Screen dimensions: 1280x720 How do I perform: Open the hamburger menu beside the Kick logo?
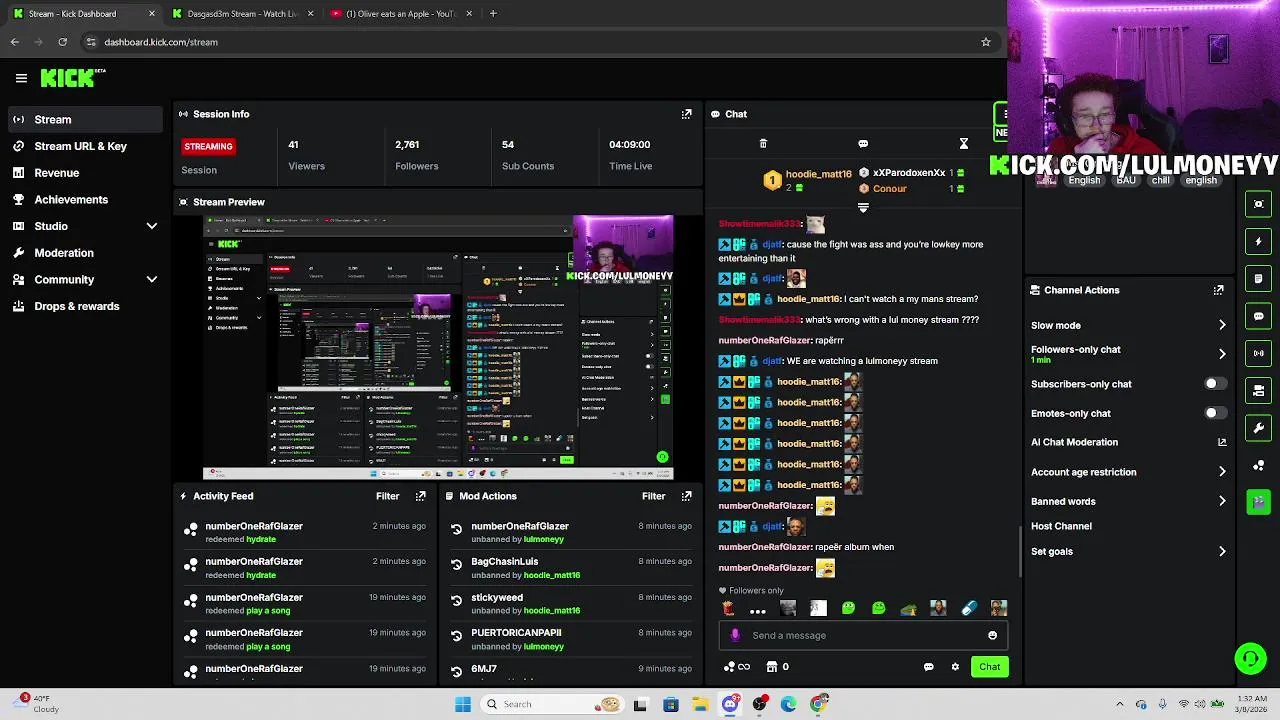click(21, 78)
